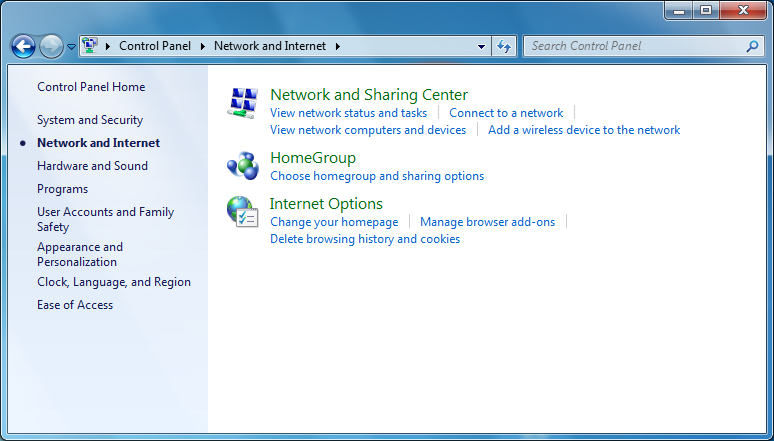Expand the arrow after Control Panel breadcrumb

tap(203, 46)
